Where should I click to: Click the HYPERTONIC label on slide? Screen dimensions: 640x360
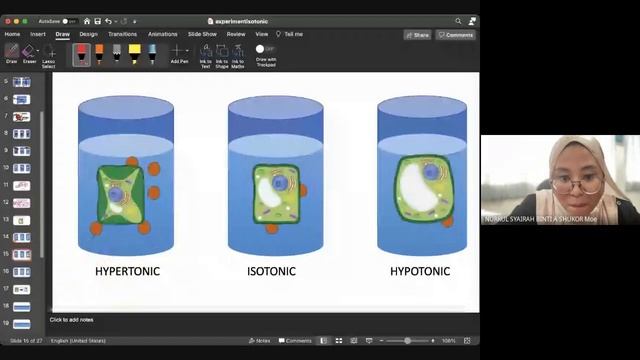[127, 271]
